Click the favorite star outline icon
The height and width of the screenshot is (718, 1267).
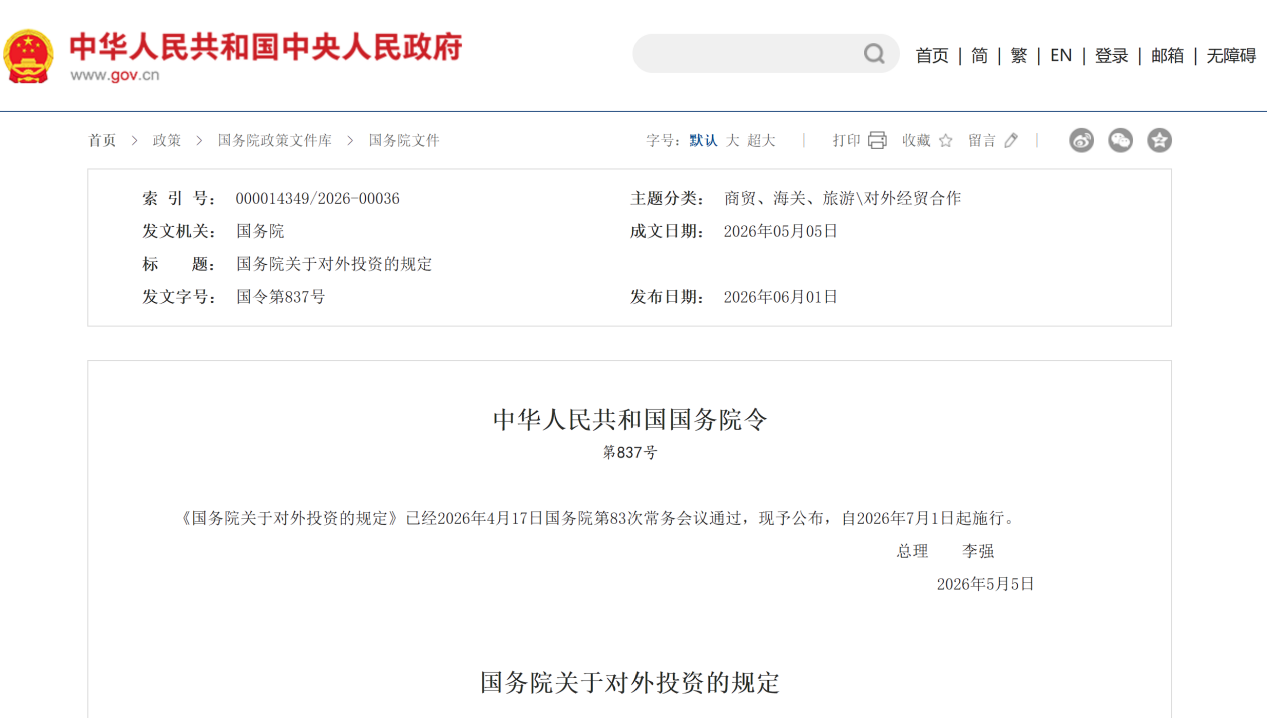click(x=946, y=140)
